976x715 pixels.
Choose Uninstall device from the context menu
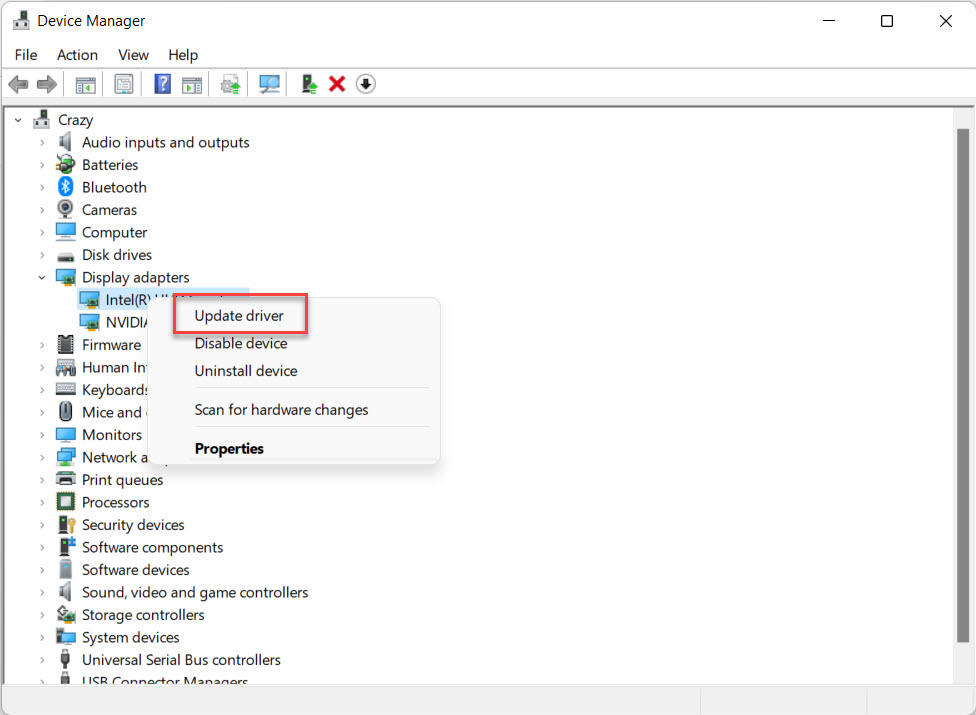[x=246, y=371]
